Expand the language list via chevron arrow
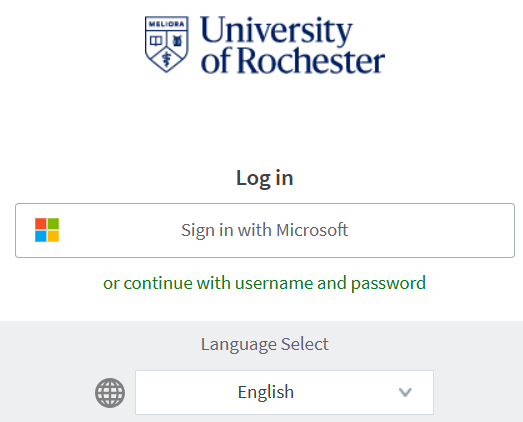The image size is (523, 422). point(405,392)
